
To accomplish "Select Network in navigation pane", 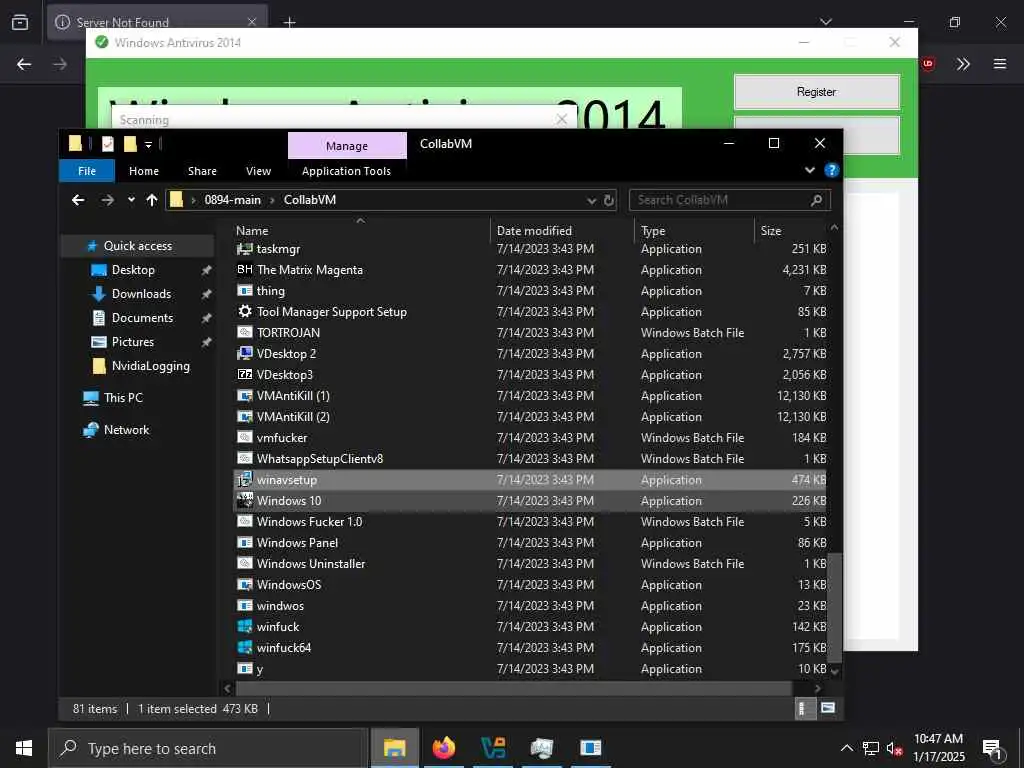I will pos(116,430).
